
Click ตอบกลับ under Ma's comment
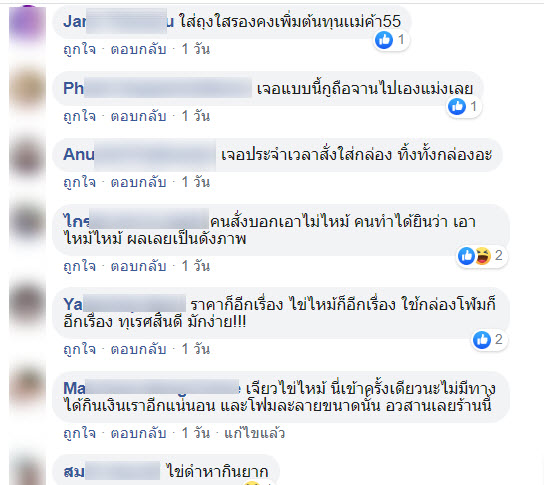point(138,433)
